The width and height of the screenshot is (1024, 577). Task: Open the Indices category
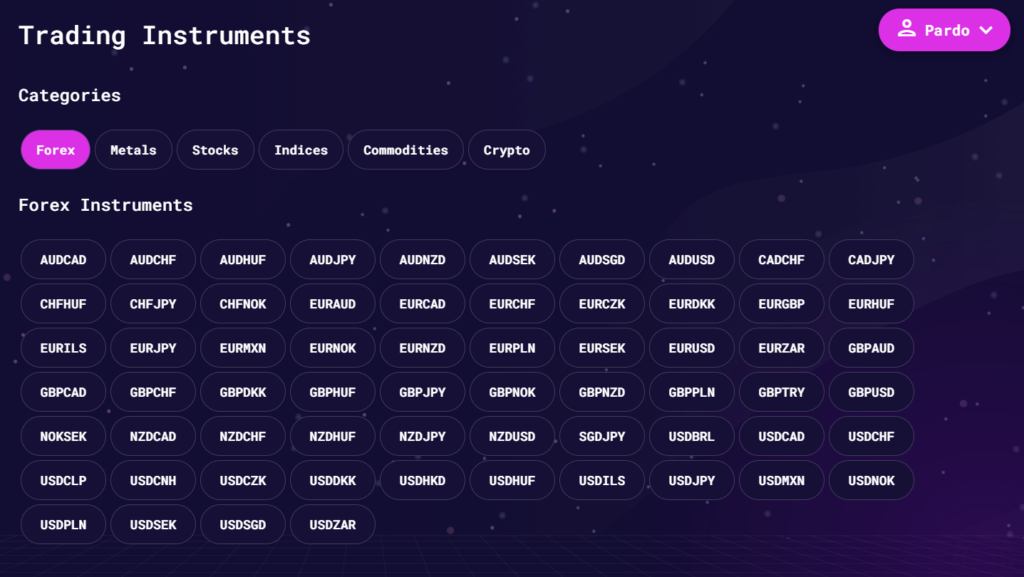[300, 149]
